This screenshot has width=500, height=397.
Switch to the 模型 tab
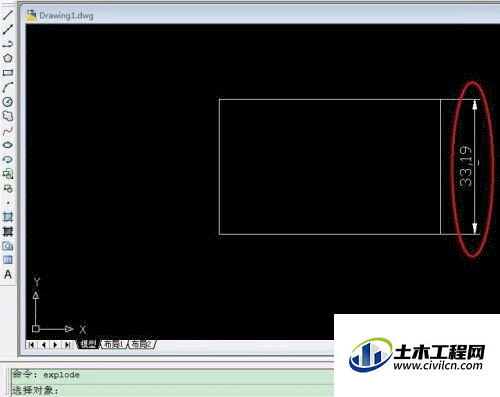pos(89,344)
